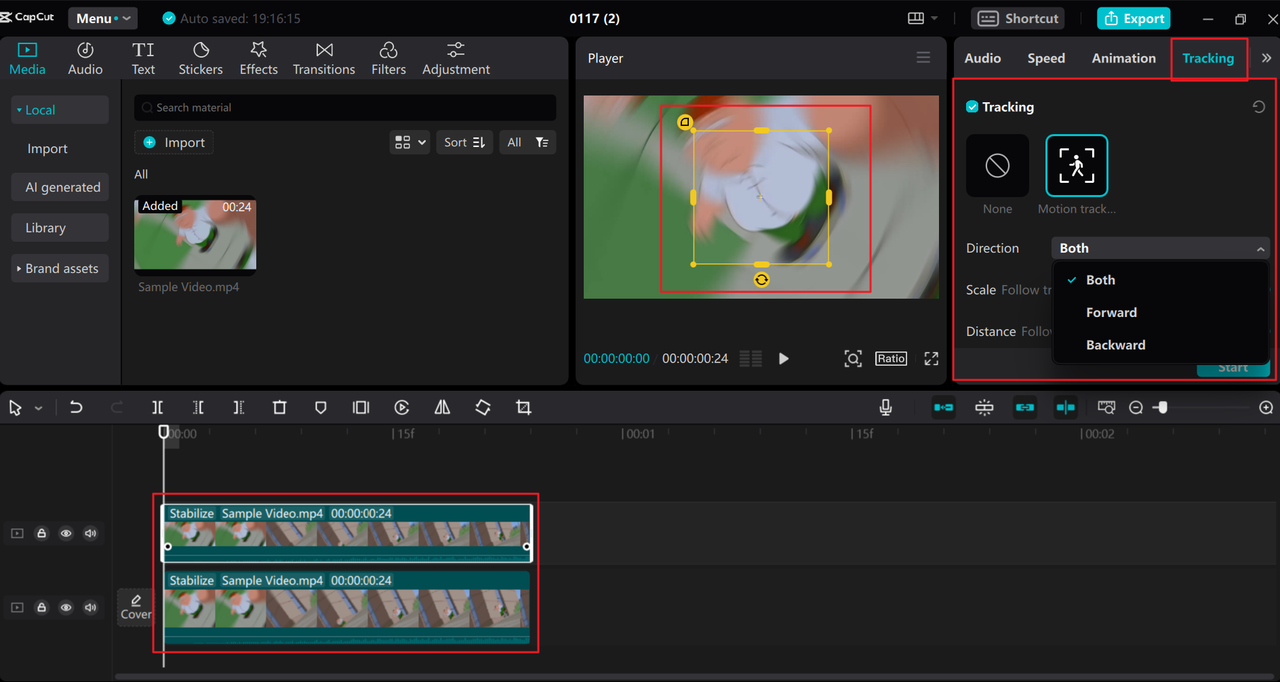
Task: Click the rotate handle below tracking box
Action: coord(761,280)
